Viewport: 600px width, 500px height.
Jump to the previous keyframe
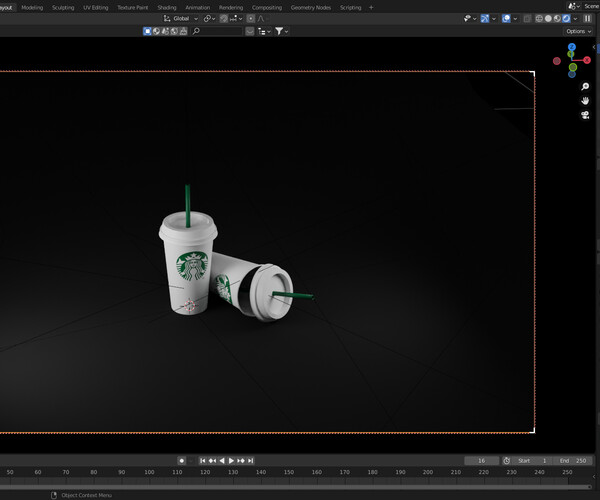[212, 461]
